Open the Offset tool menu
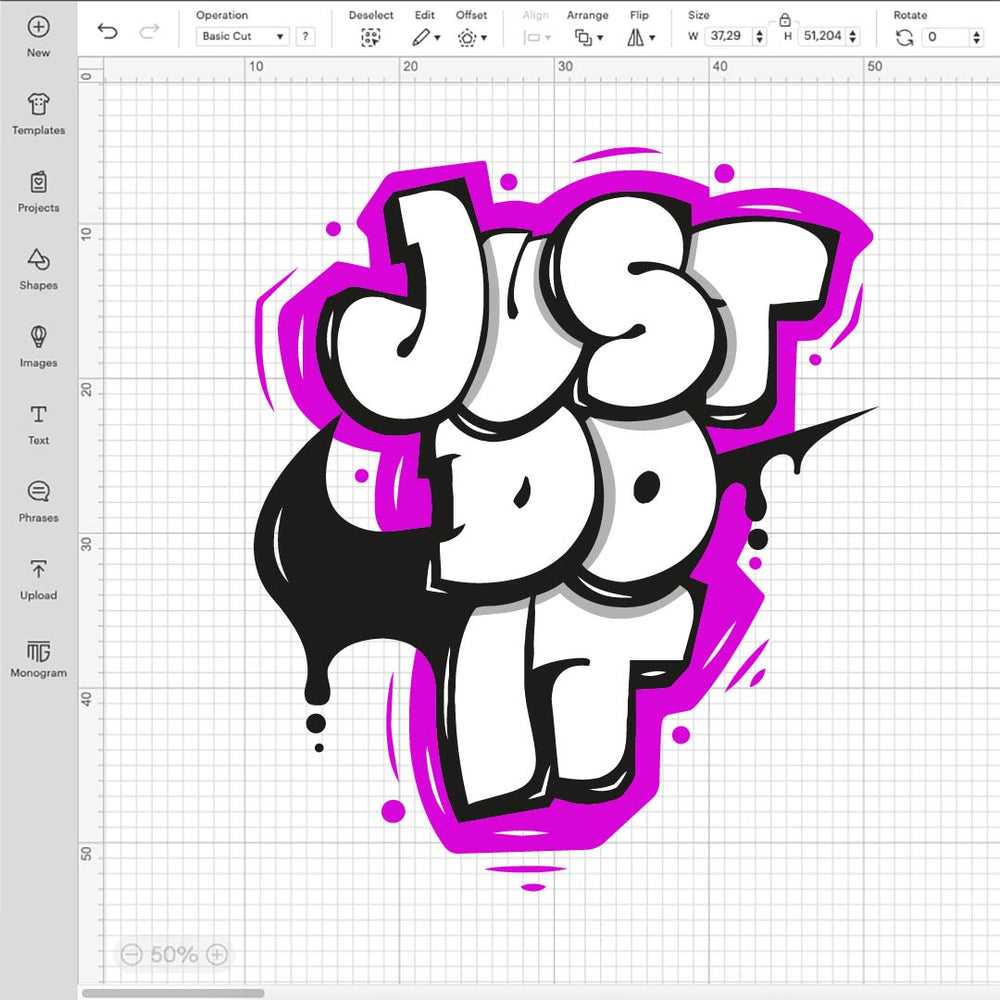 [471, 37]
